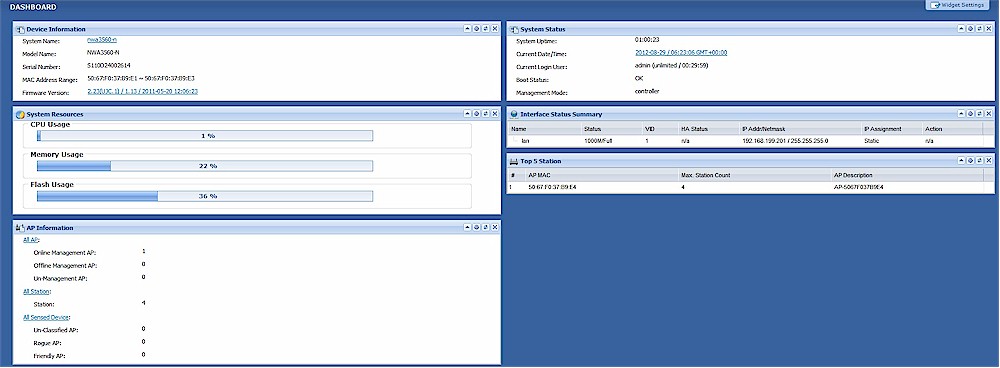Open the All AP link
The width and height of the screenshot is (1000, 368).
pyautogui.click(x=31, y=240)
